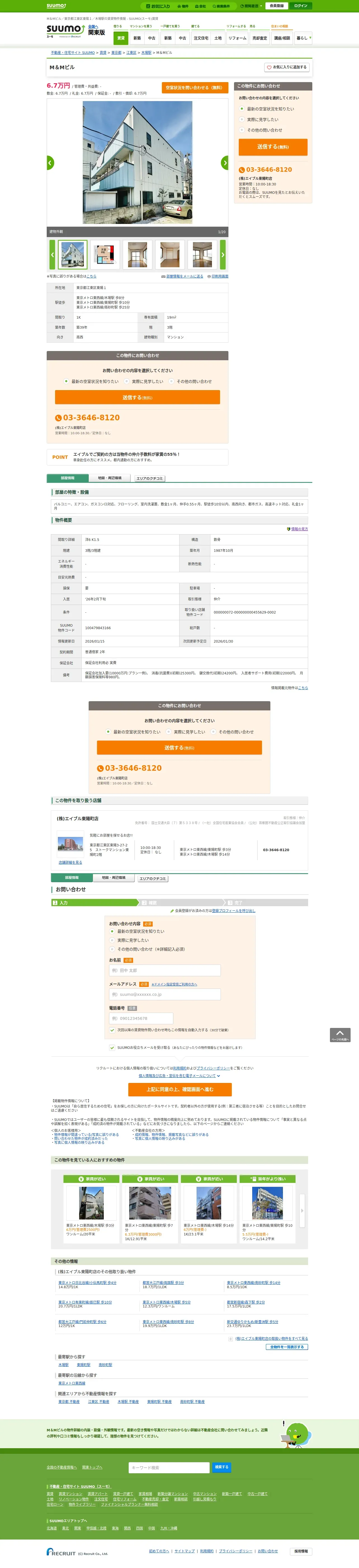Toggle SUUMOお役立ちメールを受け取る checkbox
Screen dimensions: 359x1568
(x=112, y=1047)
